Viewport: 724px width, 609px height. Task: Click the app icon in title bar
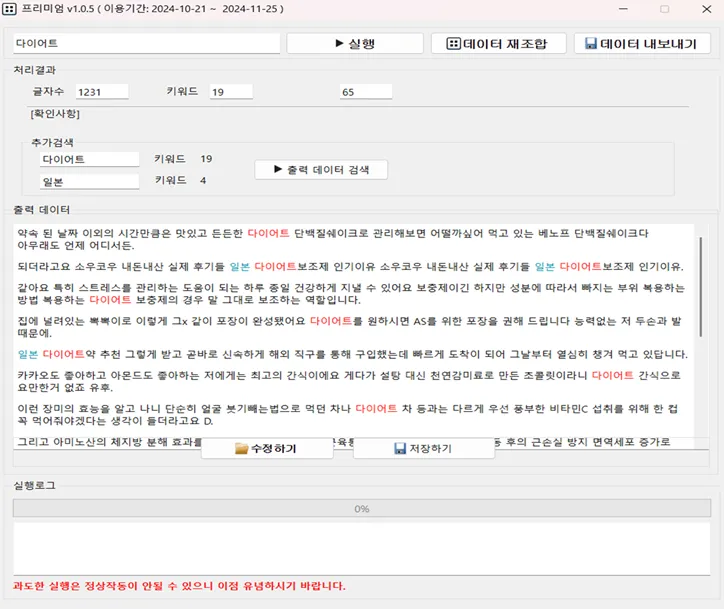pos(9,9)
